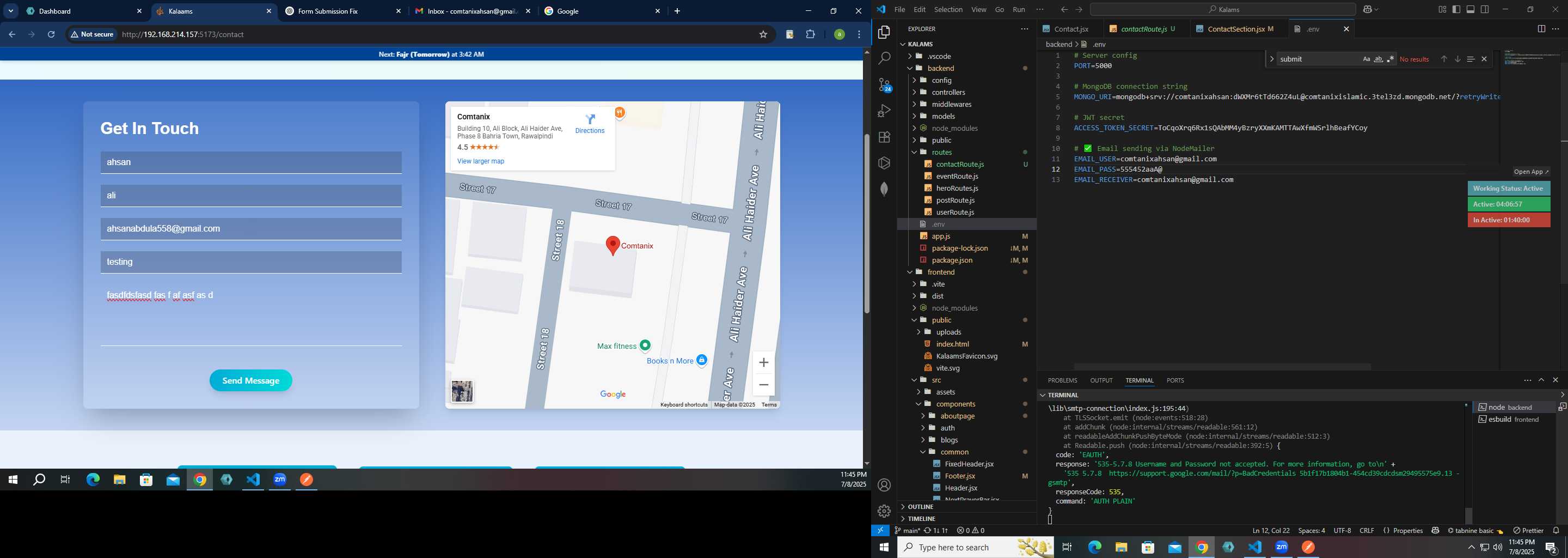Open the File menu in VS Code
This screenshot has height=558, width=1568.
coord(899,10)
